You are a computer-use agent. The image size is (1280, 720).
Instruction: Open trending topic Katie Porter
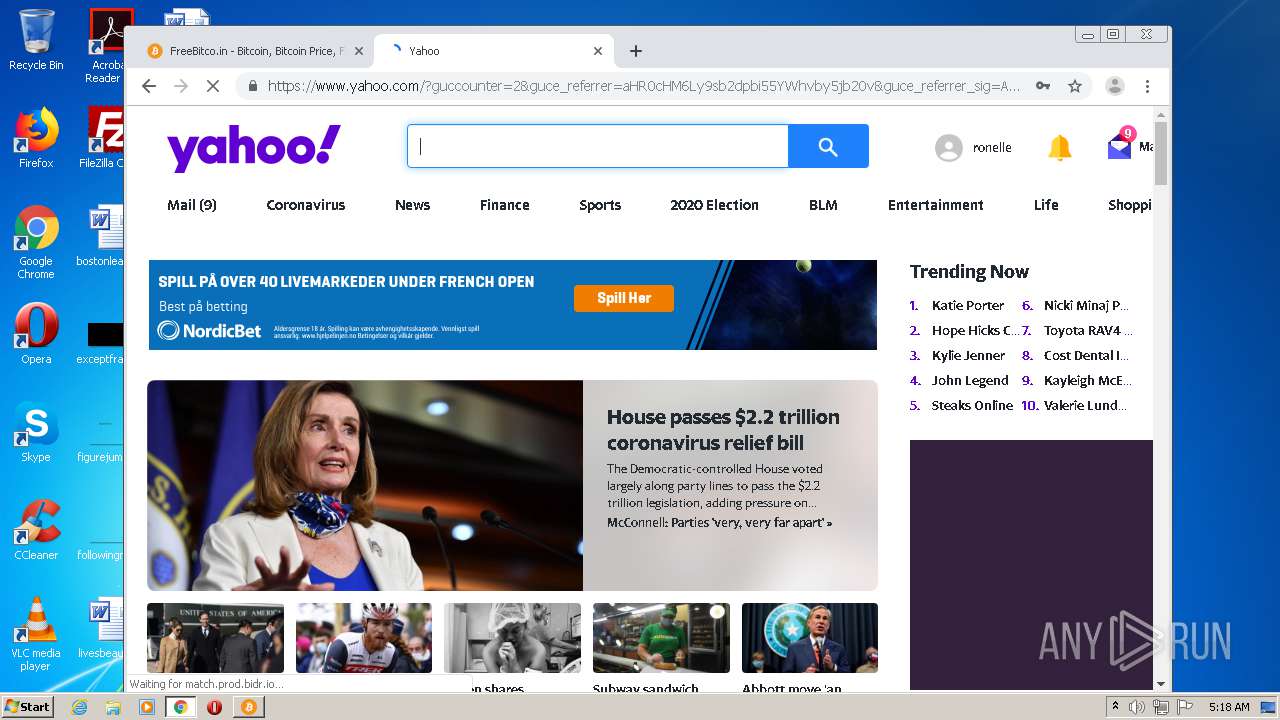pos(968,306)
